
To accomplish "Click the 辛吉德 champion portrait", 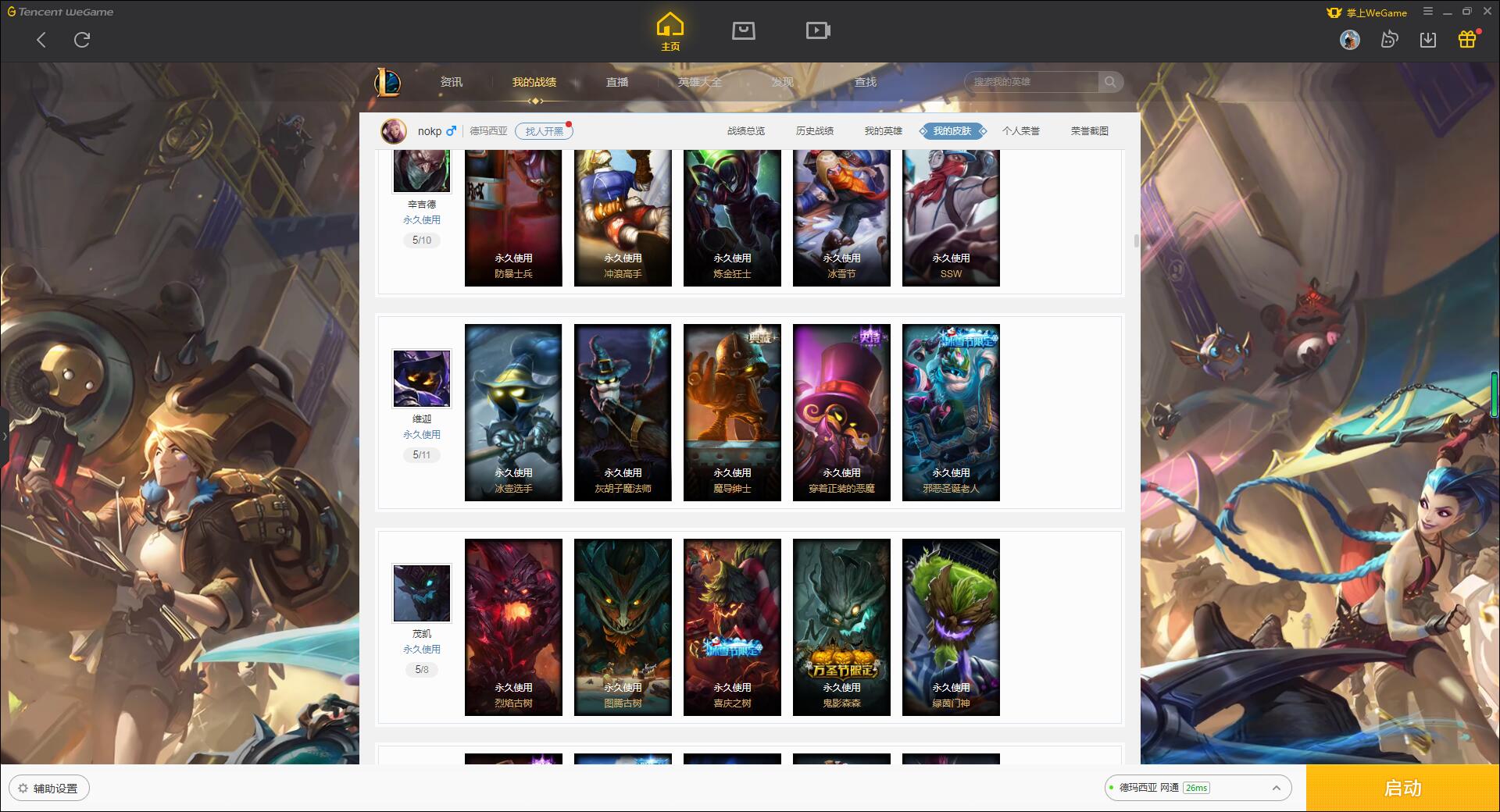I will [x=421, y=171].
